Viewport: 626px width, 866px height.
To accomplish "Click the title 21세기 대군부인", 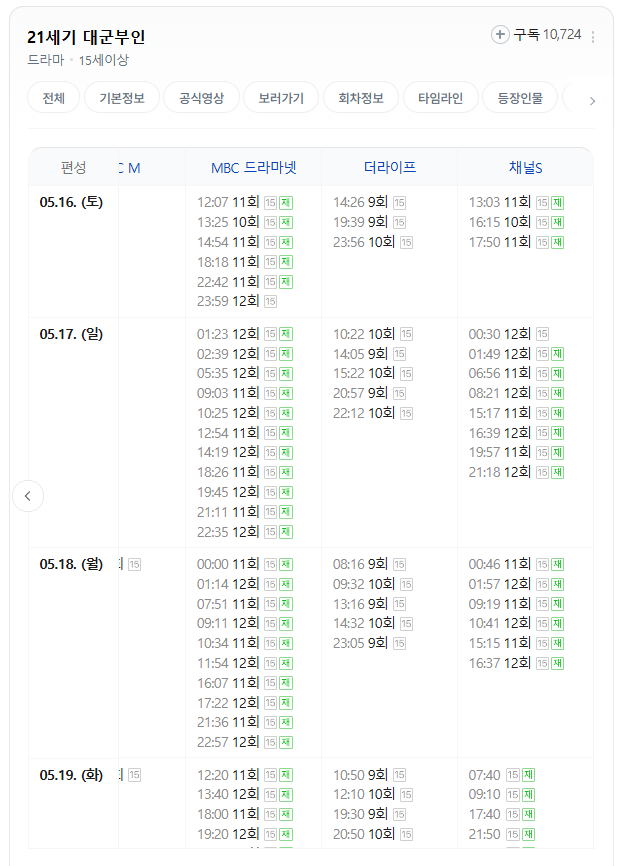I will click(x=86, y=37).
